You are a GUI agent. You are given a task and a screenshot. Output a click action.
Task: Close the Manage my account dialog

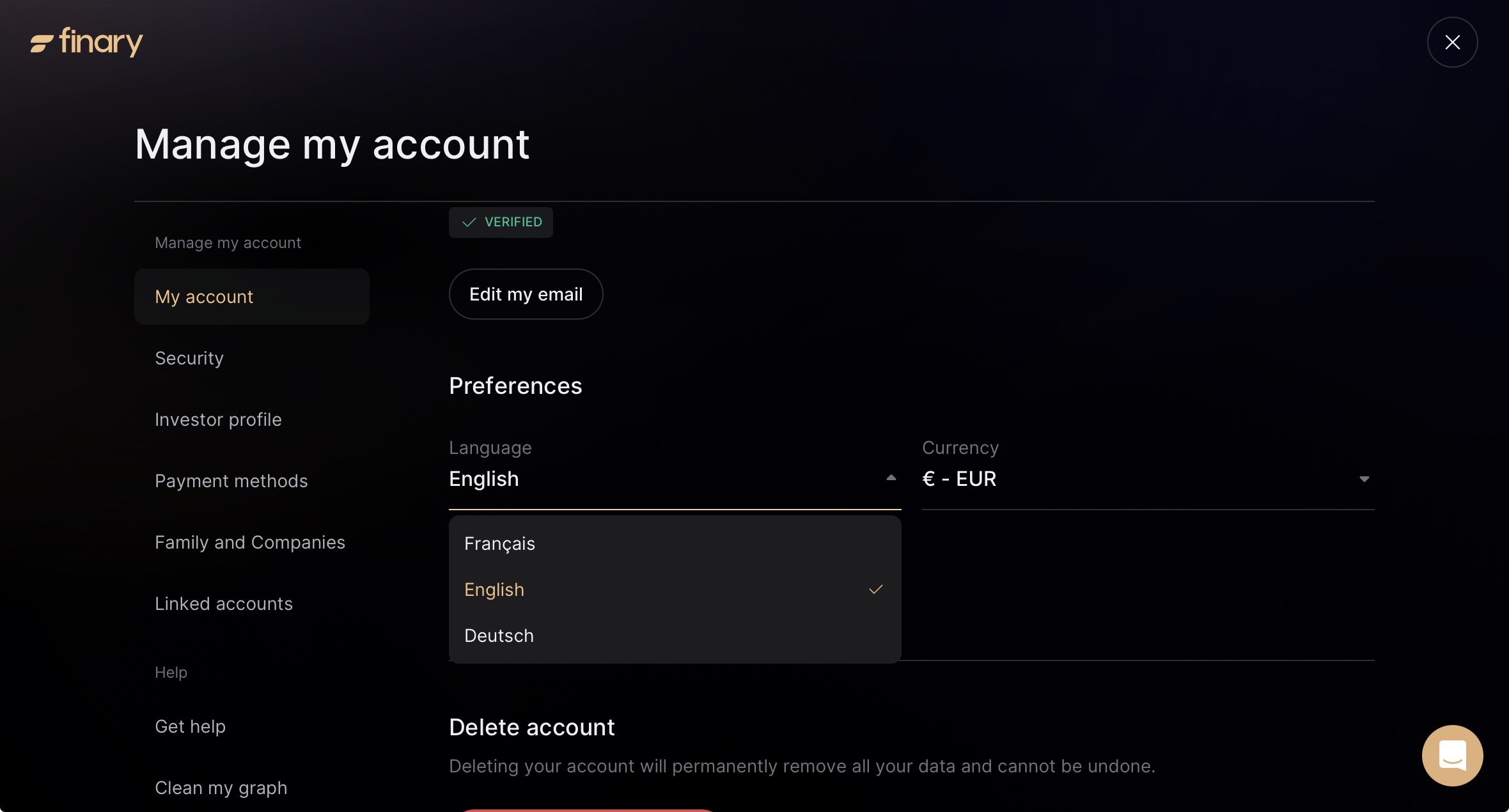[1452, 42]
